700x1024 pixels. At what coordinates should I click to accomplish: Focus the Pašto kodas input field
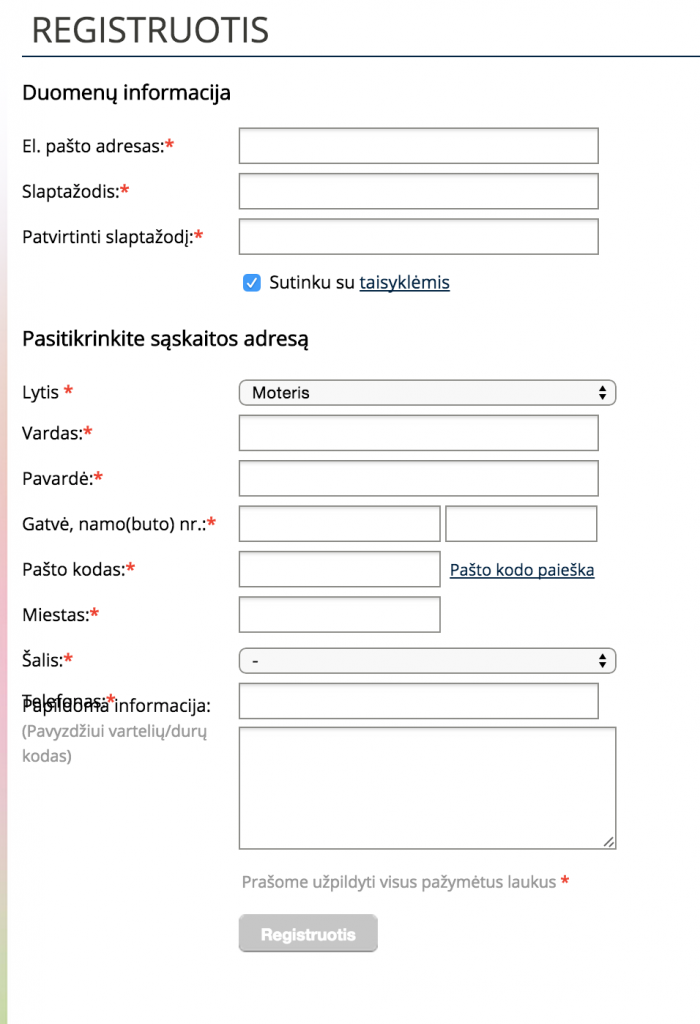(339, 569)
